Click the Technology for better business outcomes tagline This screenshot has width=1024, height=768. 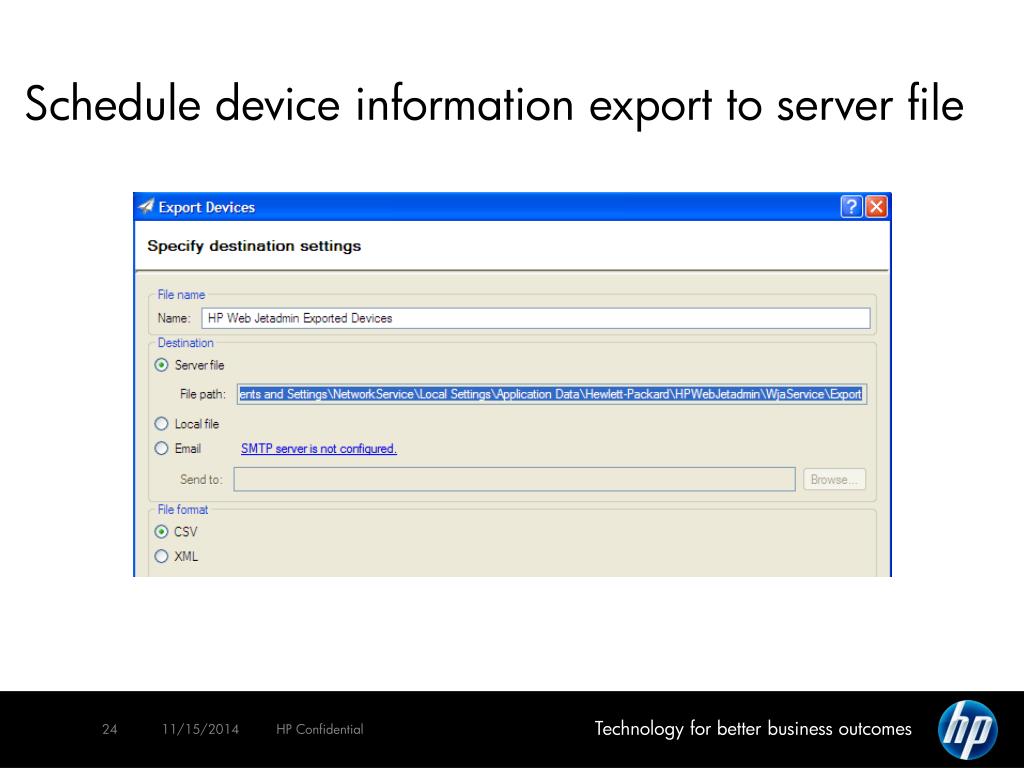click(x=753, y=729)
